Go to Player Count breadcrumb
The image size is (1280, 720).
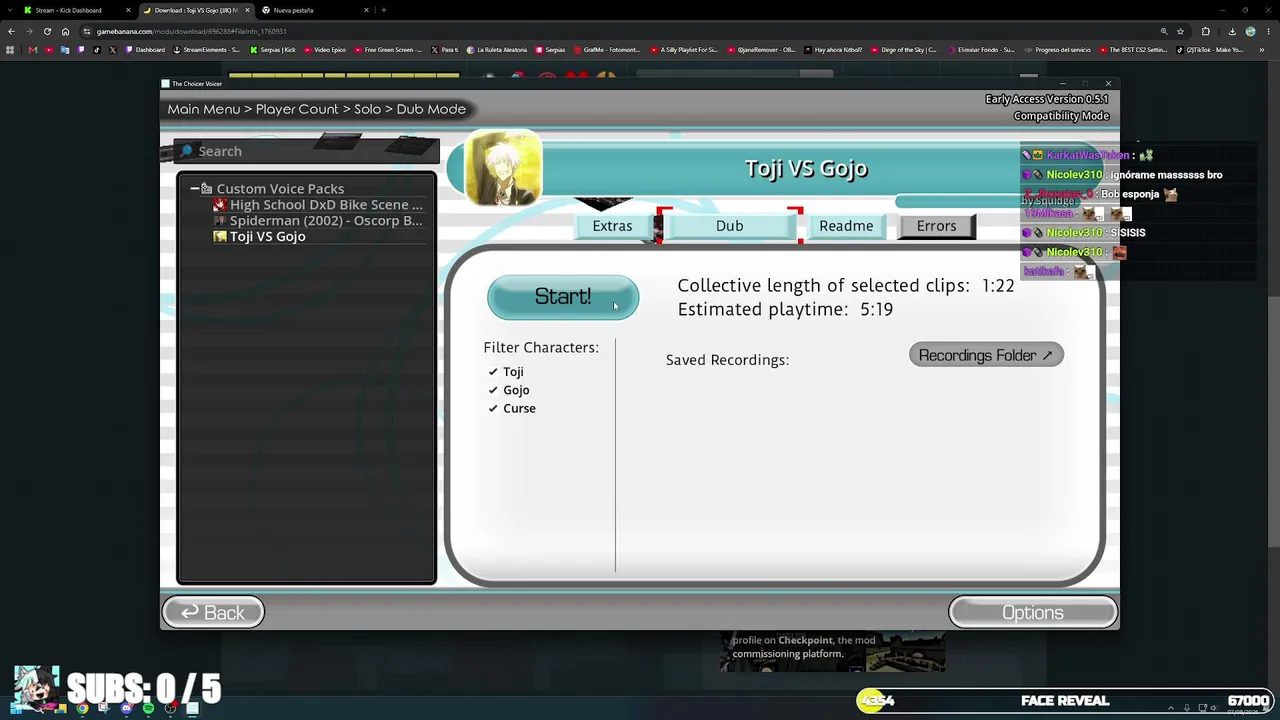pyautogui.click(x=297, y=109)
